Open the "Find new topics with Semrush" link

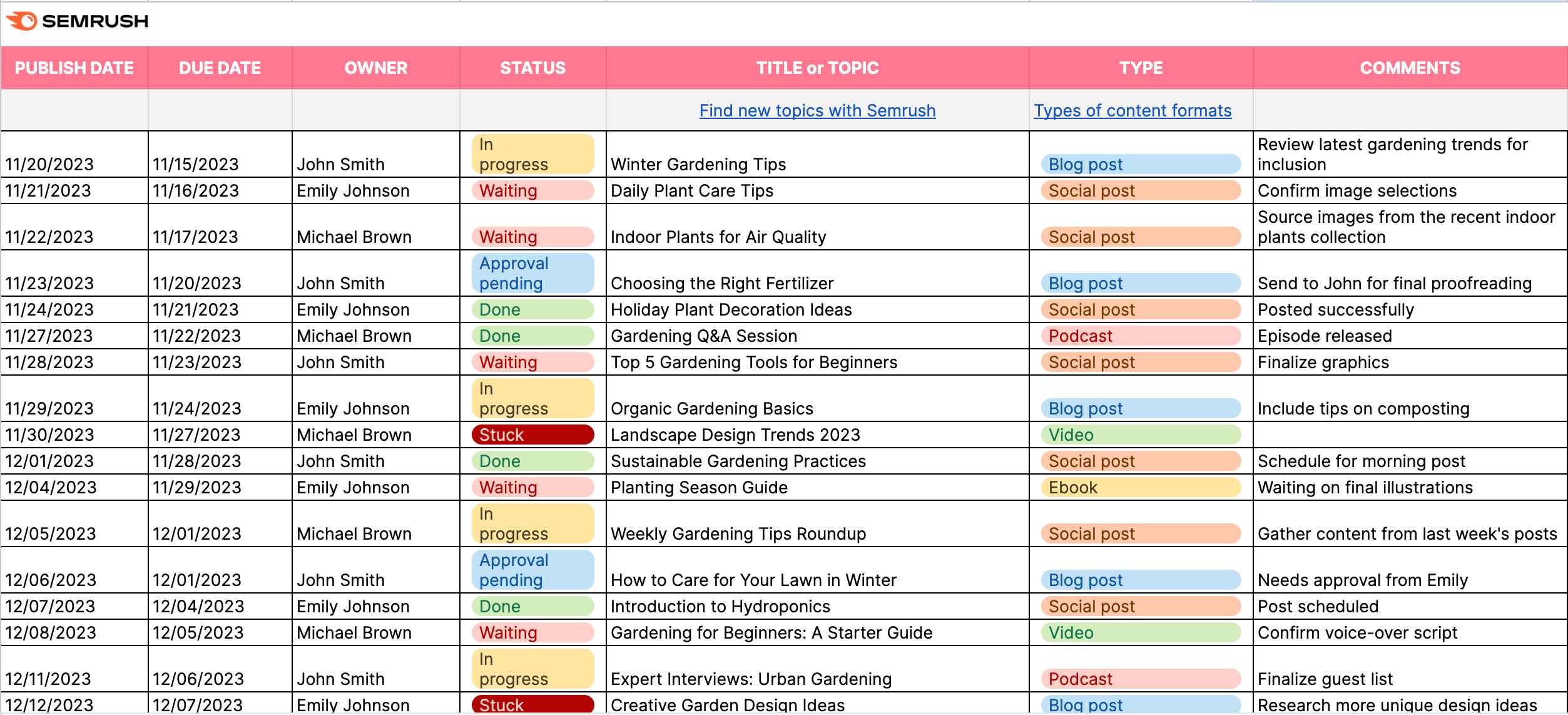coord(817,110)
